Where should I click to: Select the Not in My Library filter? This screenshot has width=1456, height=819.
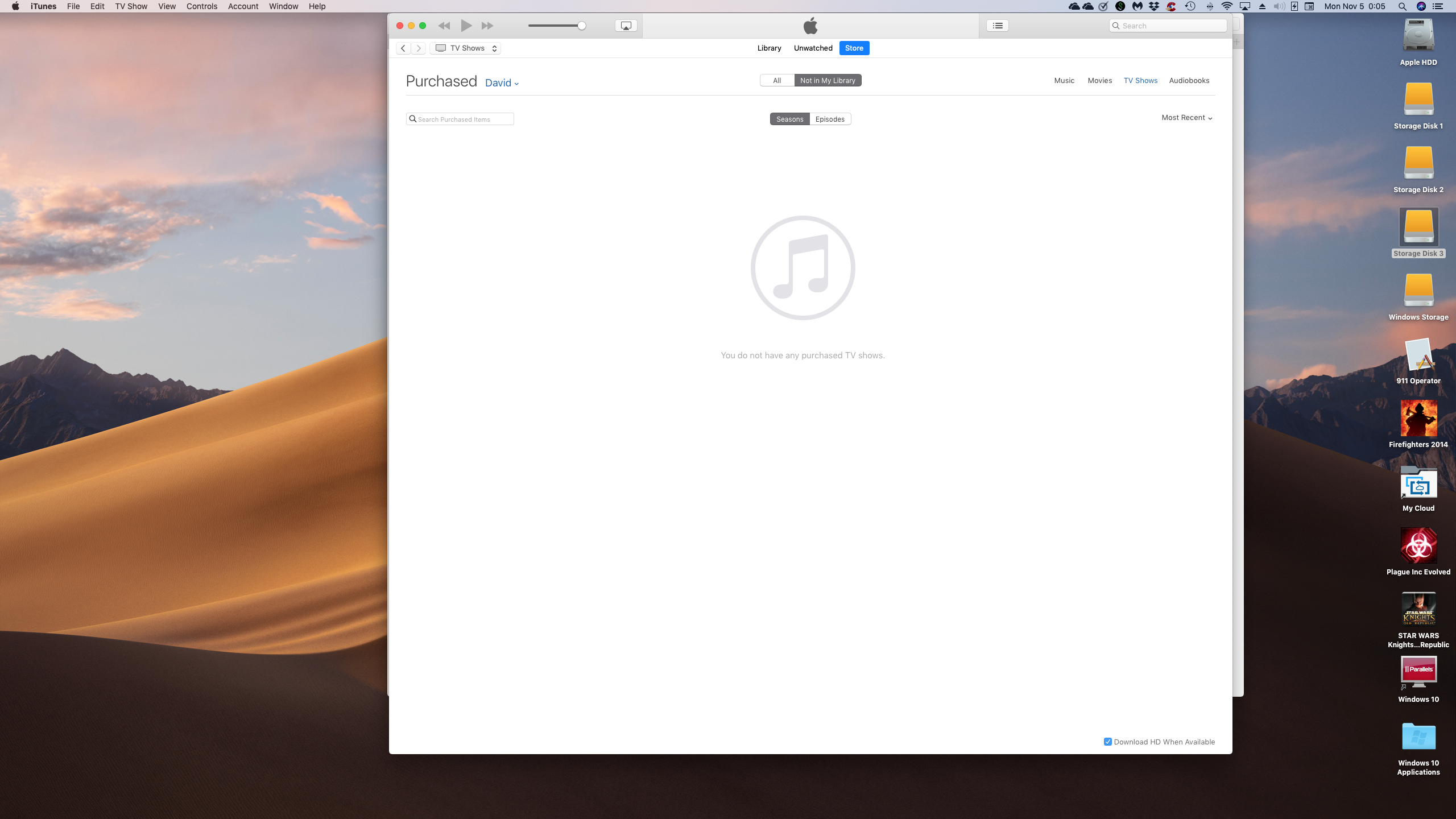pyautogui.click(x=828, y=80)
